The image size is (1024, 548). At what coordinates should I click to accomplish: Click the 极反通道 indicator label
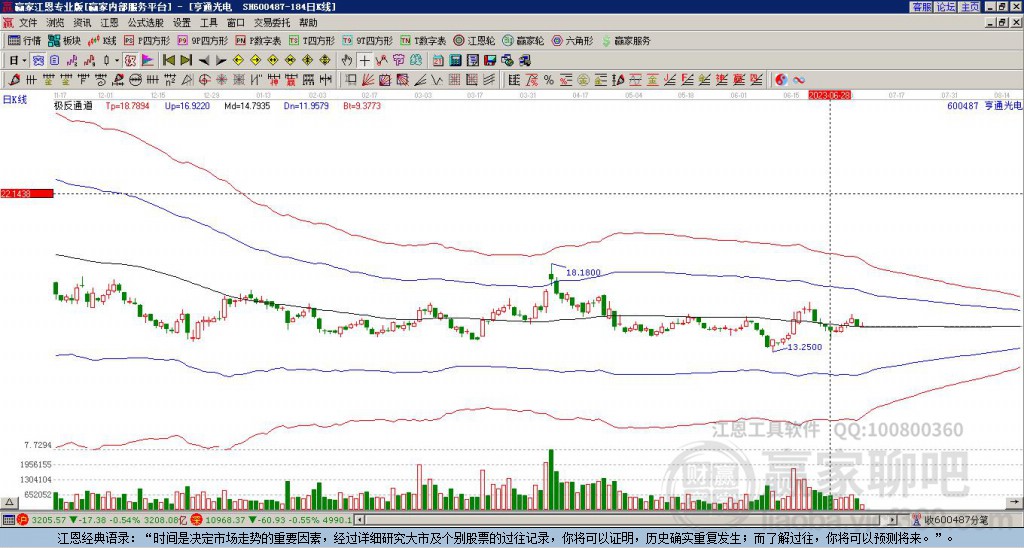point(74,105)
